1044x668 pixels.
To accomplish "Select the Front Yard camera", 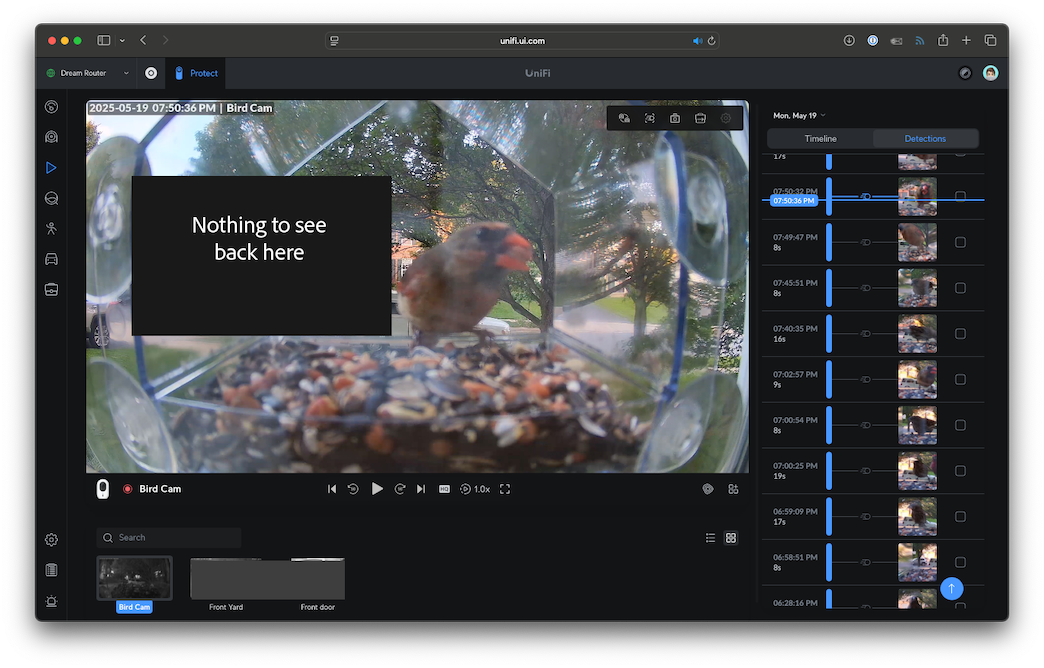I will pyautogui.click(x=226, y=581).
